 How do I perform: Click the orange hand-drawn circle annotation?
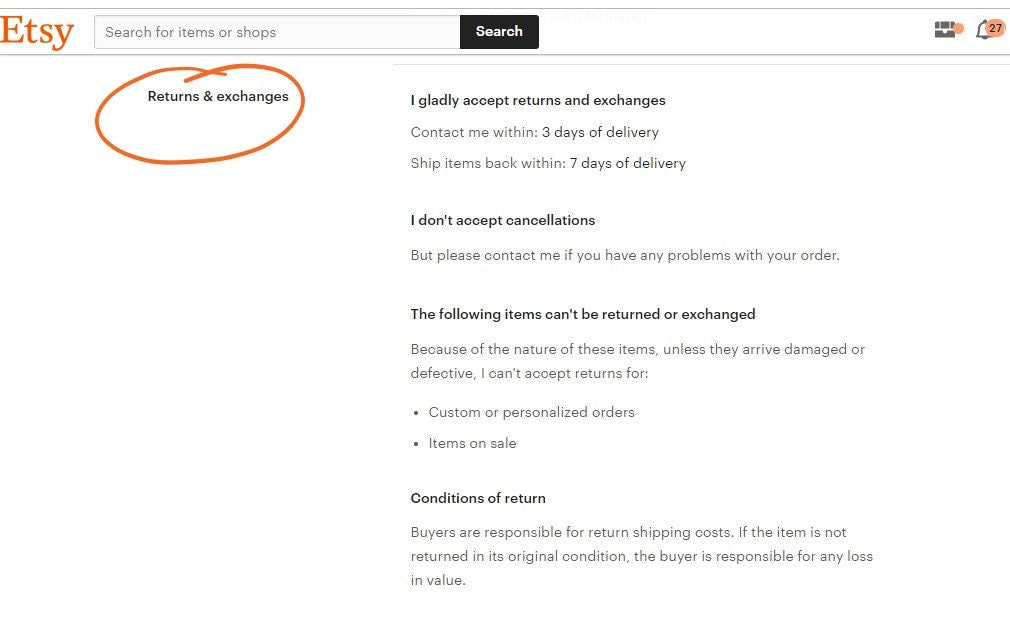click(x=200, y=114)
